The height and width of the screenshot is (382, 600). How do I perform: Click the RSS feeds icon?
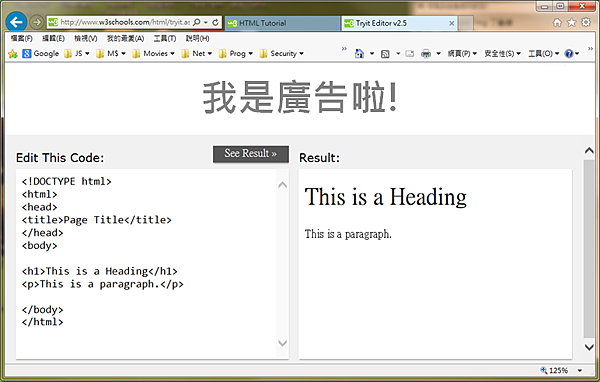[x=385, y=54]
